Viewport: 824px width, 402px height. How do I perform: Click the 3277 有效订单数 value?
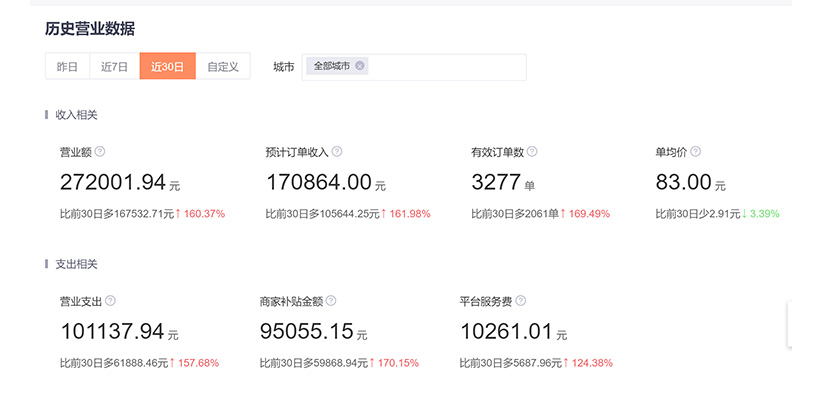(x=496, y=182)
